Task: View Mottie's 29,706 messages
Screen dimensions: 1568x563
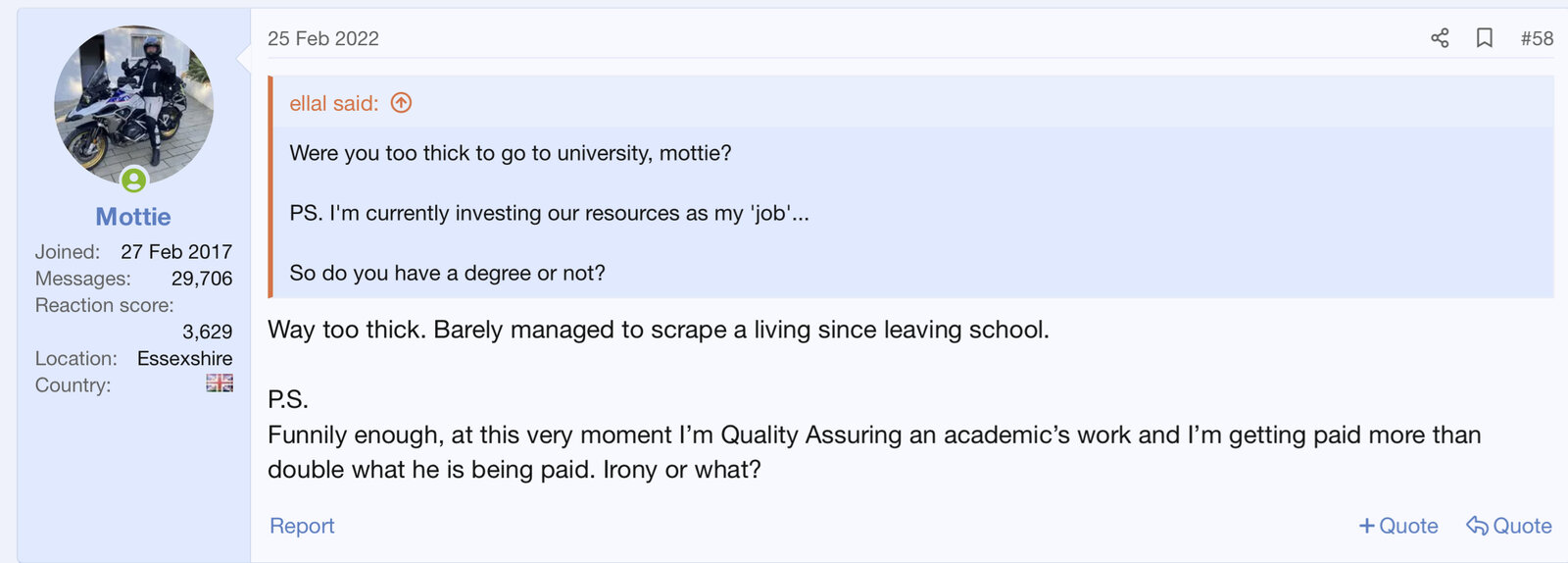Action: [202, 279]
